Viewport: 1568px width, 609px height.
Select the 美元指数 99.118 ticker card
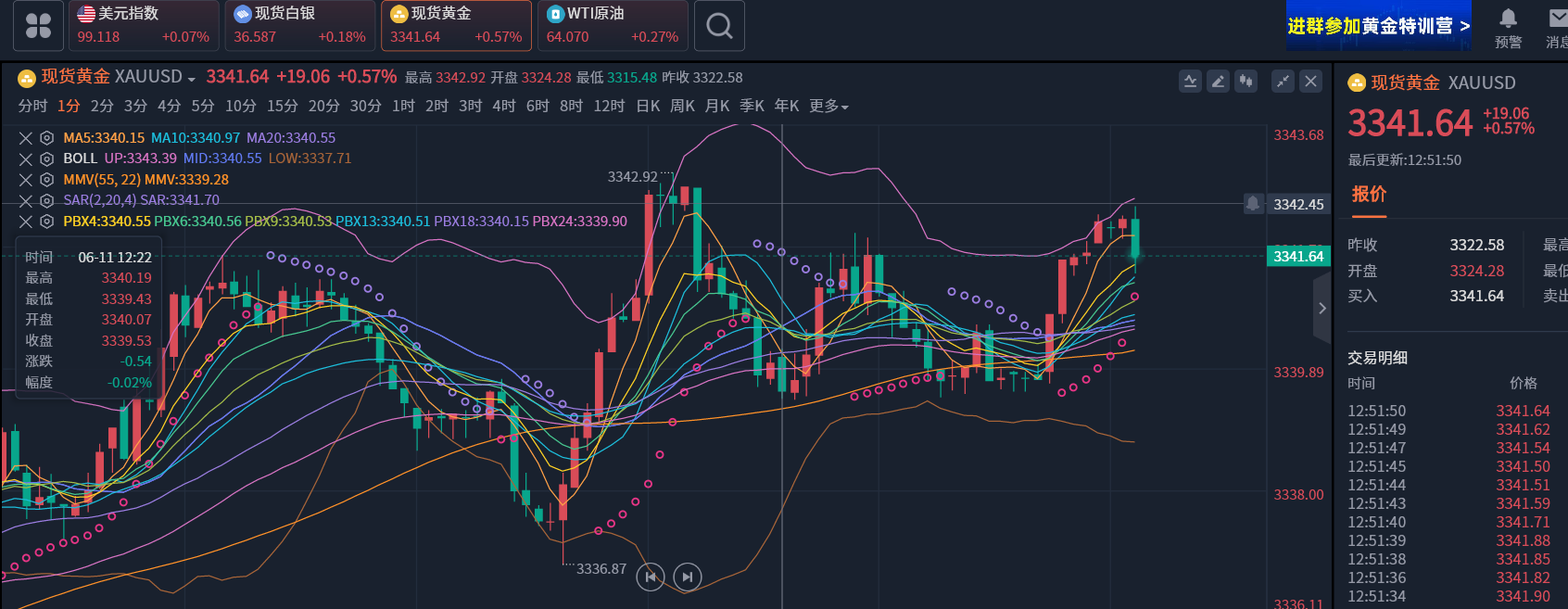(144, 25)
